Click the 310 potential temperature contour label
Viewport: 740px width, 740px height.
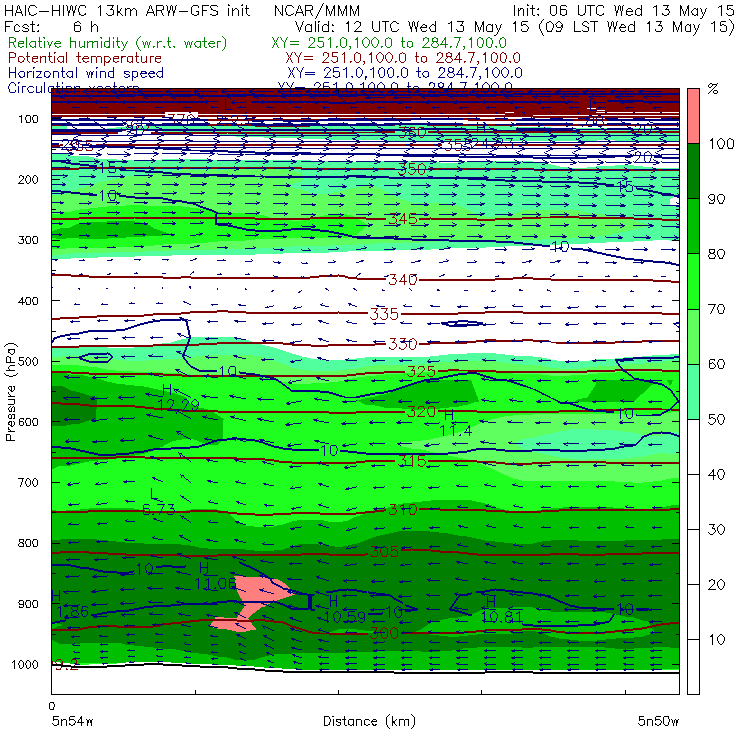403,510
